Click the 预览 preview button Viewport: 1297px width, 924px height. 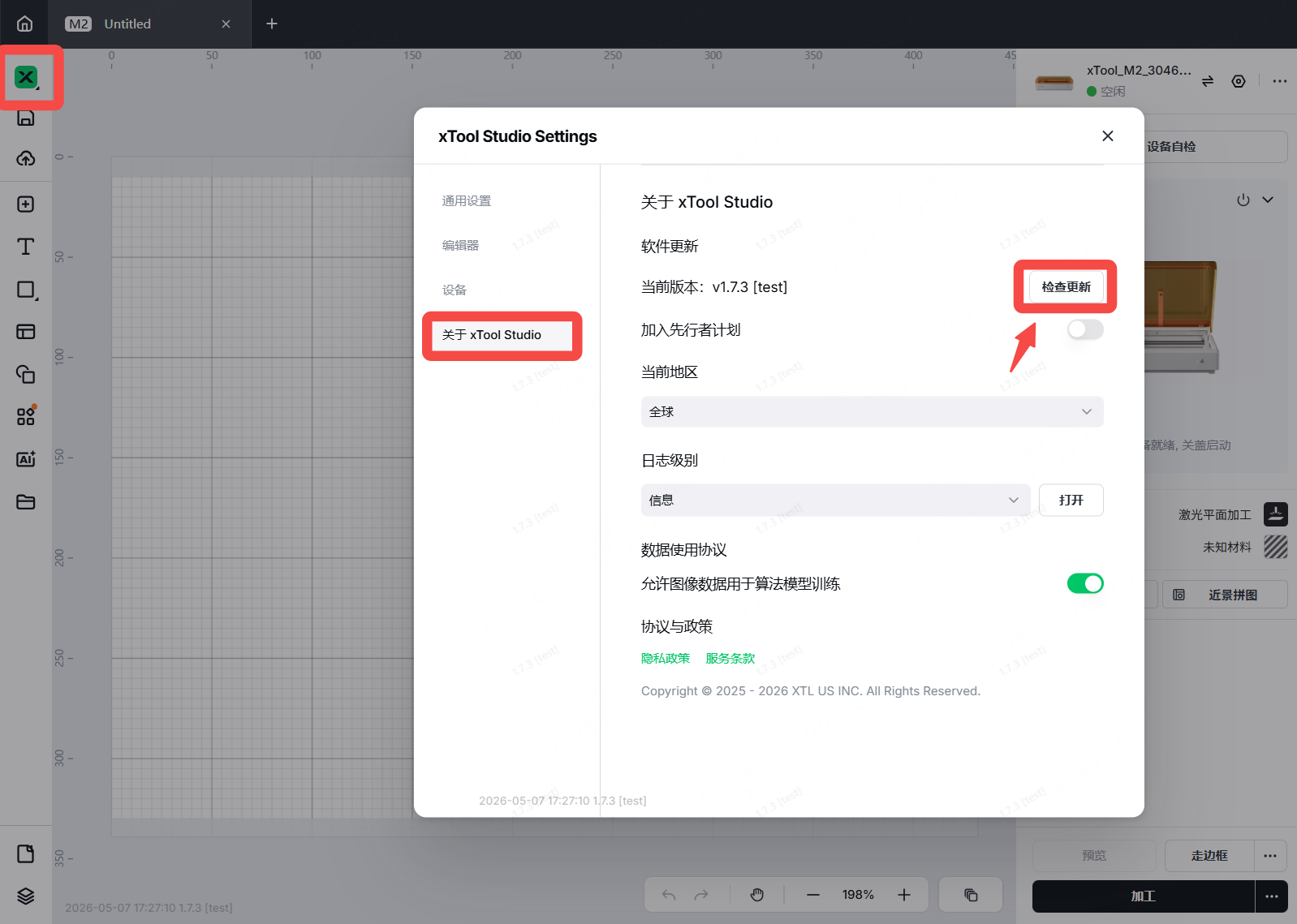[1094, 856]
